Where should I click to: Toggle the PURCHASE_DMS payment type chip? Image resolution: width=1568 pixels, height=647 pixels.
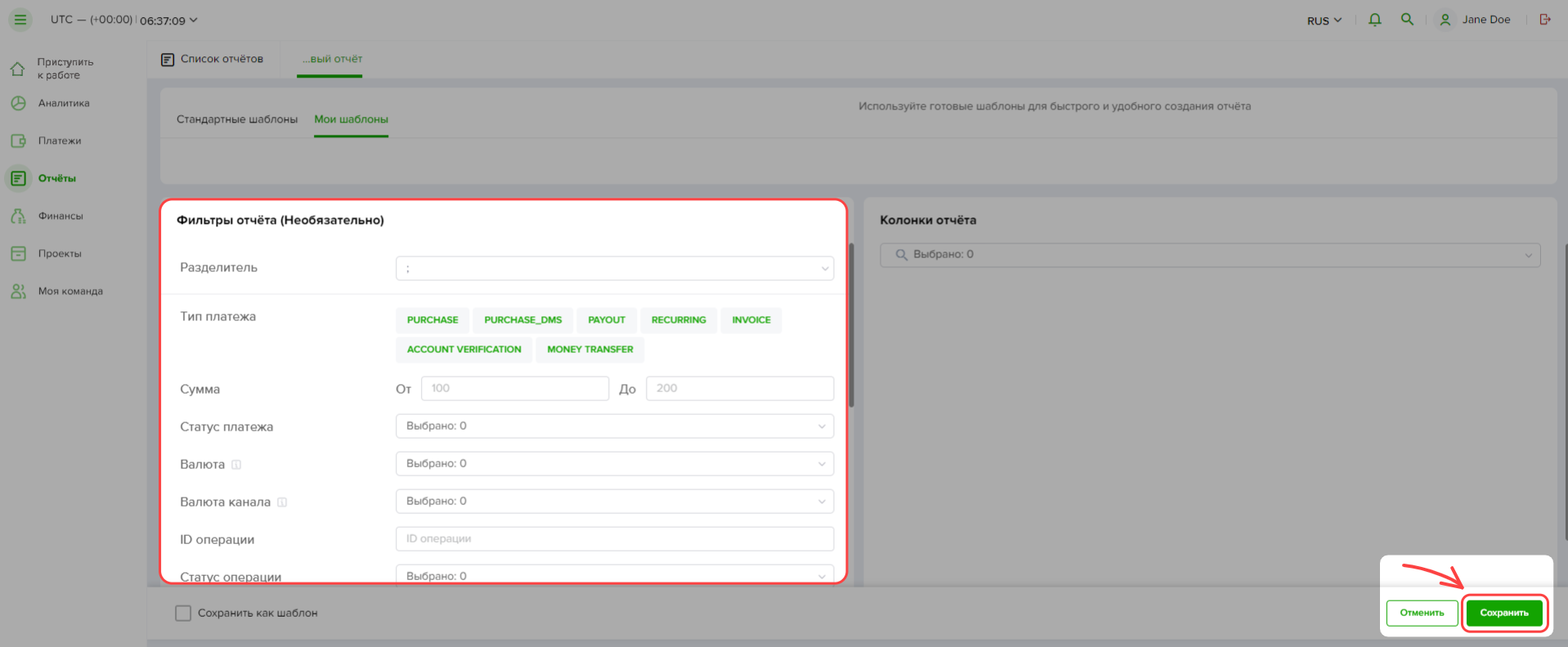pyautogui.click(x=523, y=320)
